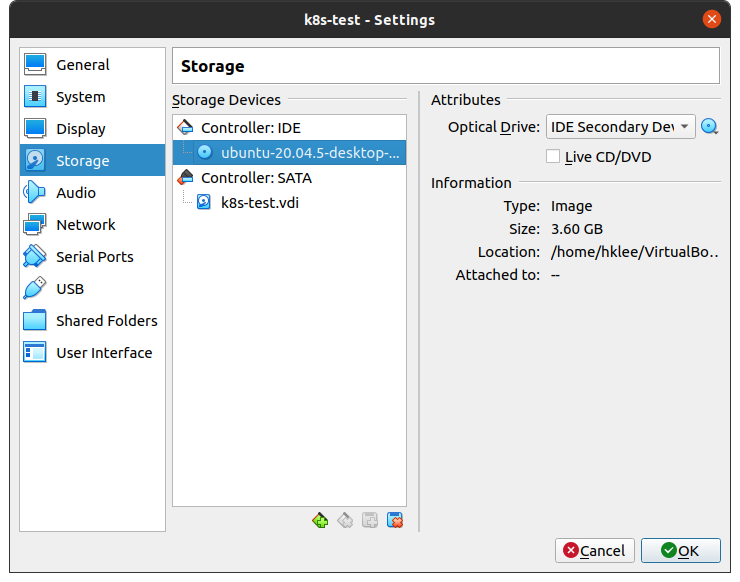The height and width of the screenshot is (582, 740).
Task: Add a new storage controller
Action: (320, 521)
